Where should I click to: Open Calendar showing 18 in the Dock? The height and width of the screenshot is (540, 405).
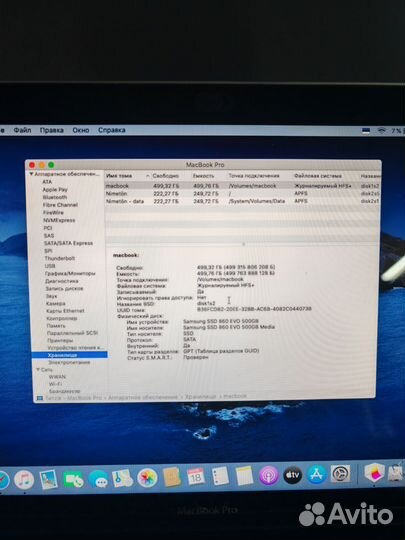click(x=196, y=477)
